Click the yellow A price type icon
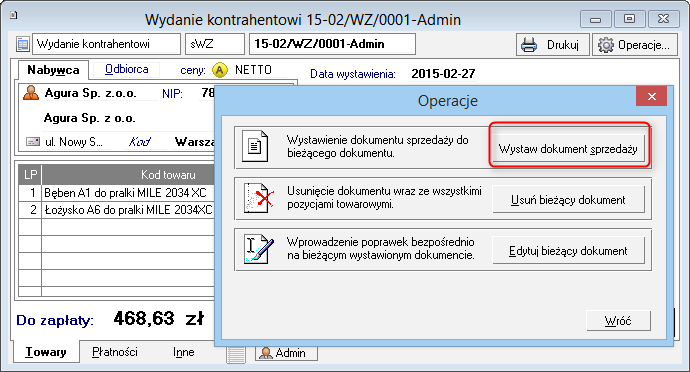Image resolution: width=690 pixels, height=372 pixels. click(x=220, y=70)
